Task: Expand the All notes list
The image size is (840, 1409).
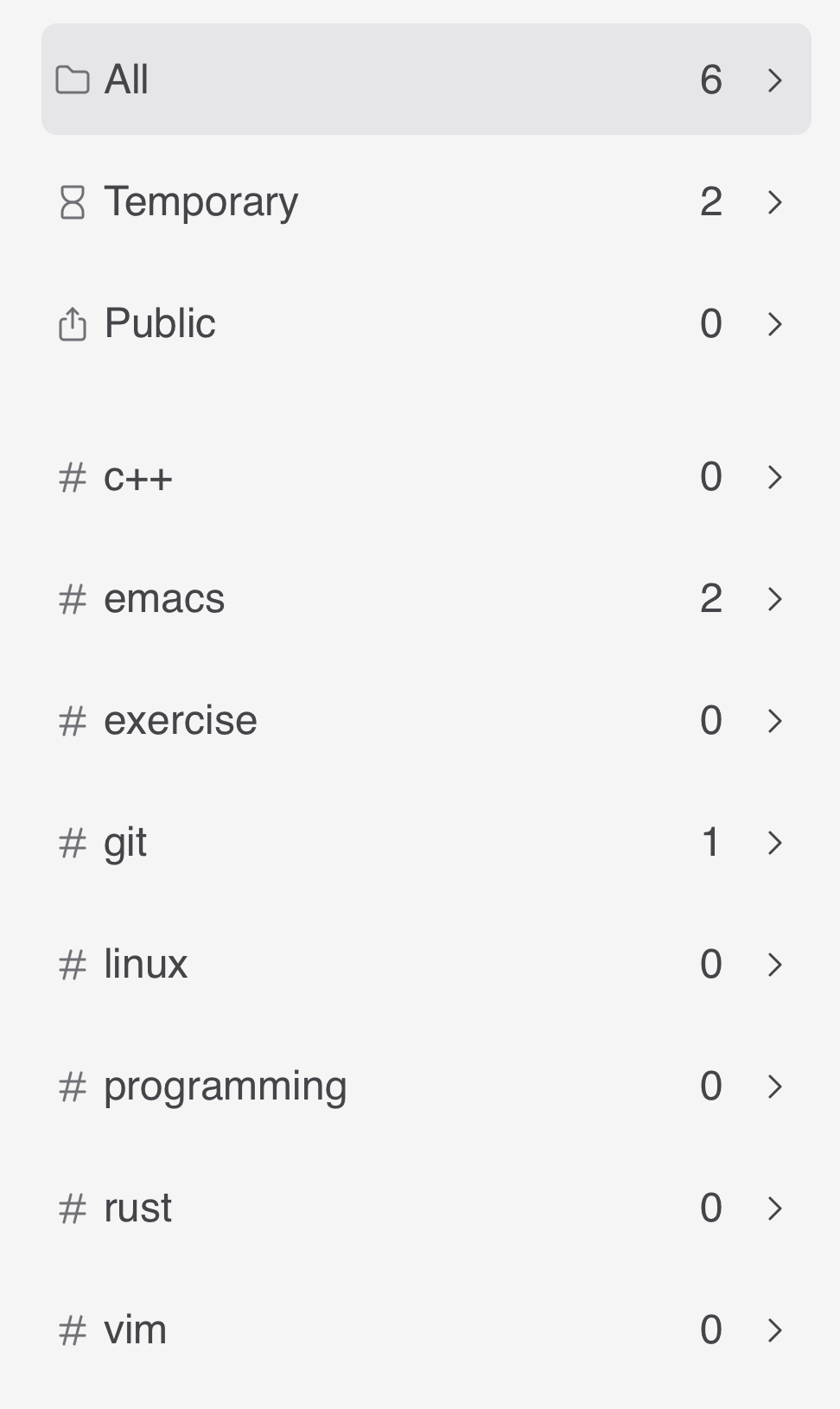Action: point(775,80)
